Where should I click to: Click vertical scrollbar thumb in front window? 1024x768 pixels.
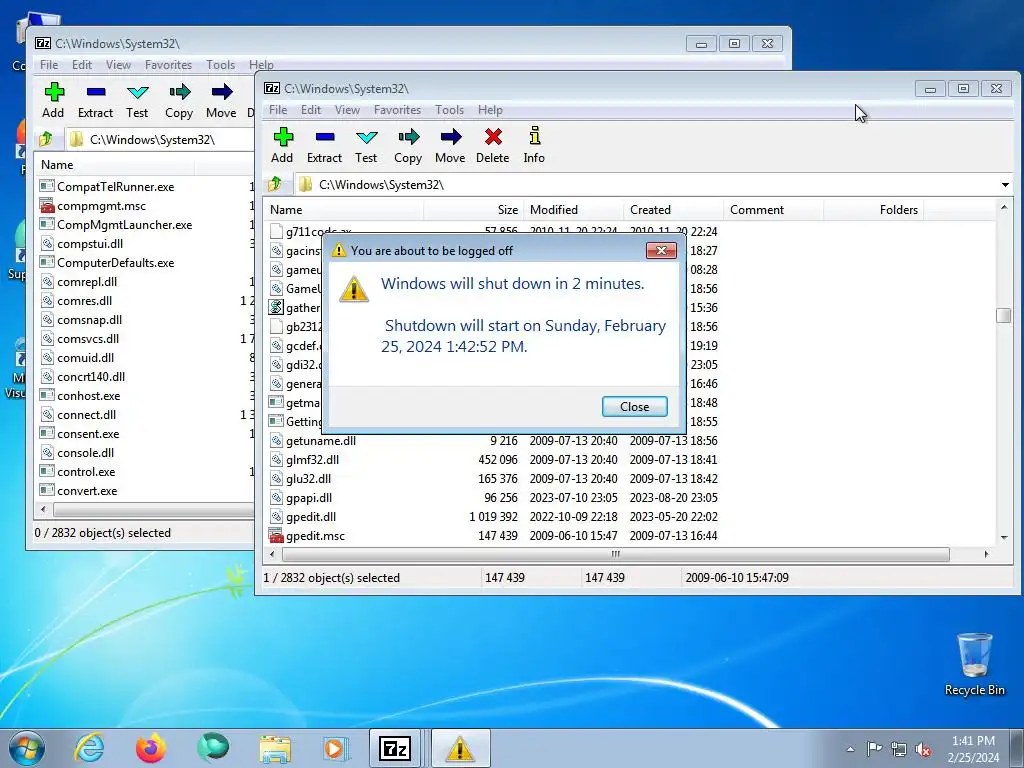tap(1004, 315)
